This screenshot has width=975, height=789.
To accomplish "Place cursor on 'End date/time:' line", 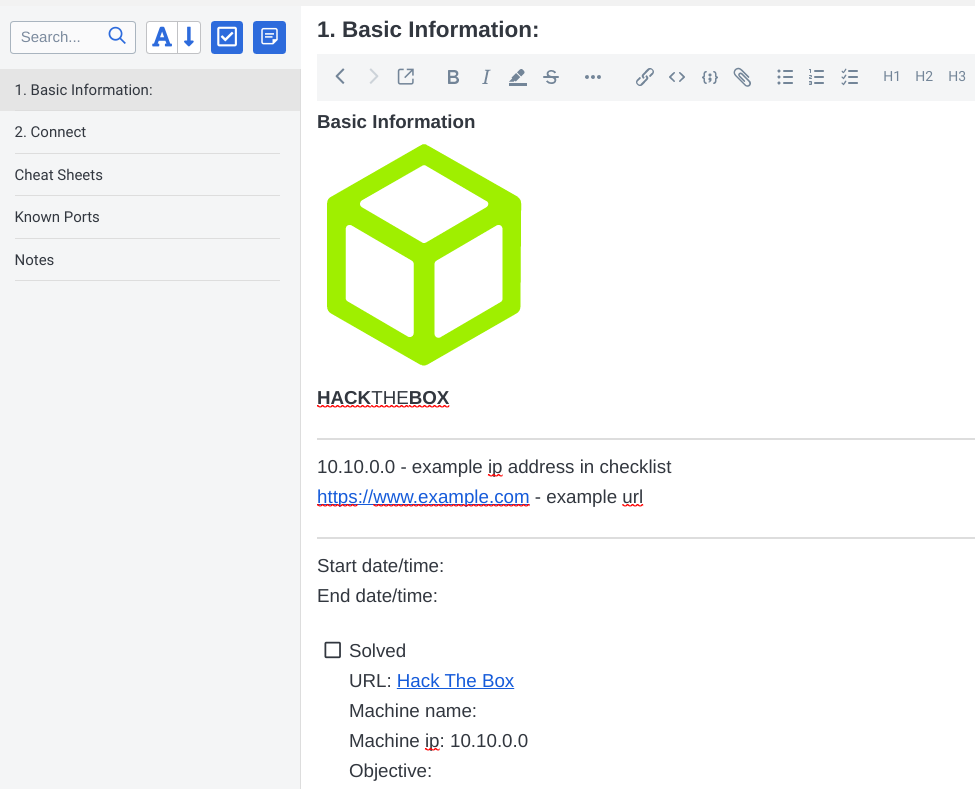I will coord(377,596).
